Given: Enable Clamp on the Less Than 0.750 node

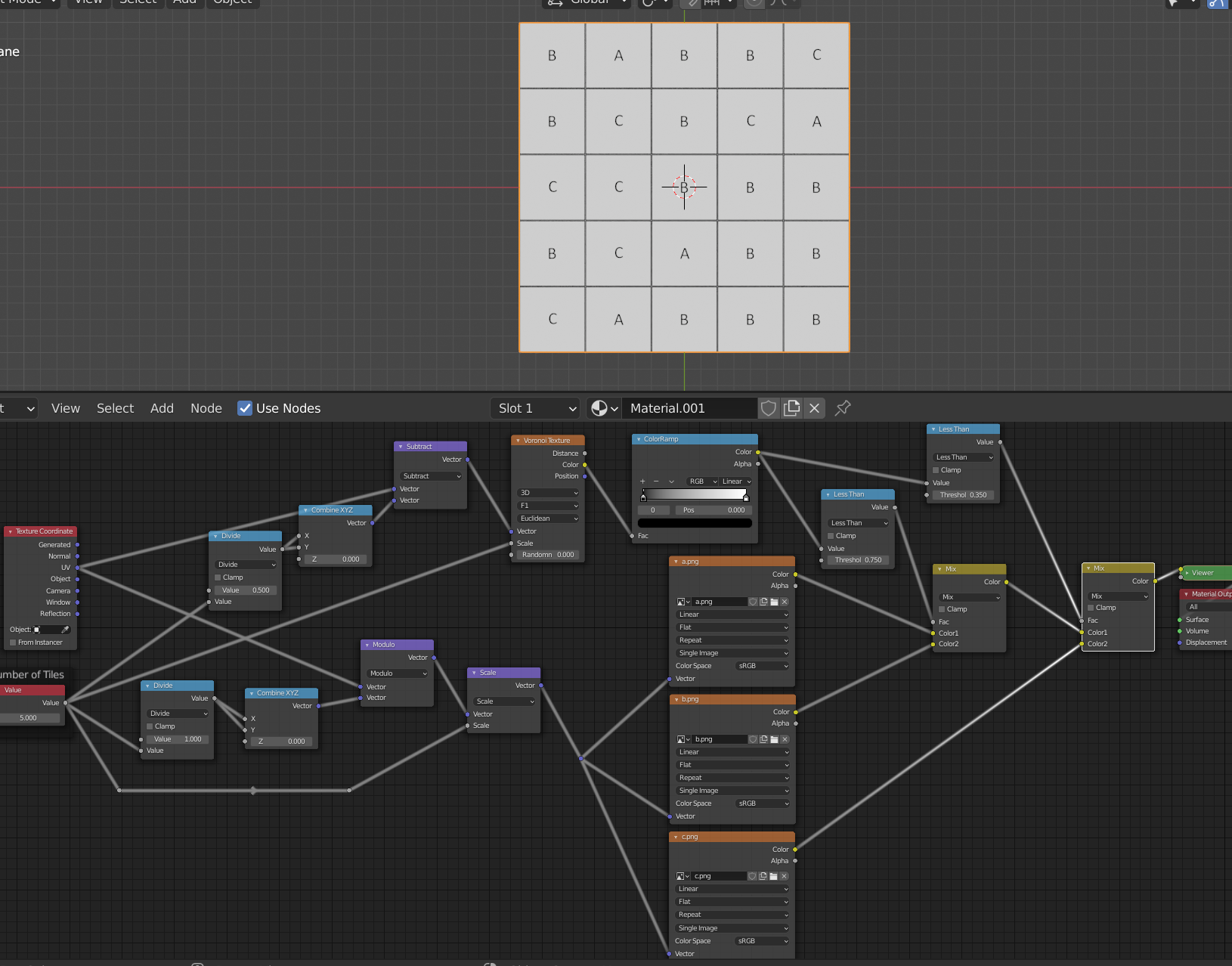Looking at the screenshot, I should click(831, 536).
